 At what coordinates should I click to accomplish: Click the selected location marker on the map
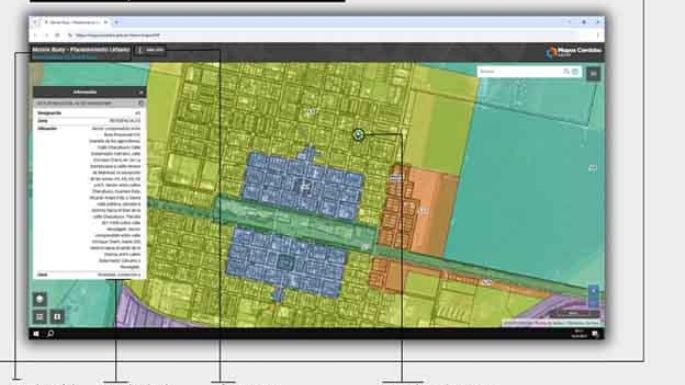tap(358, 135)
